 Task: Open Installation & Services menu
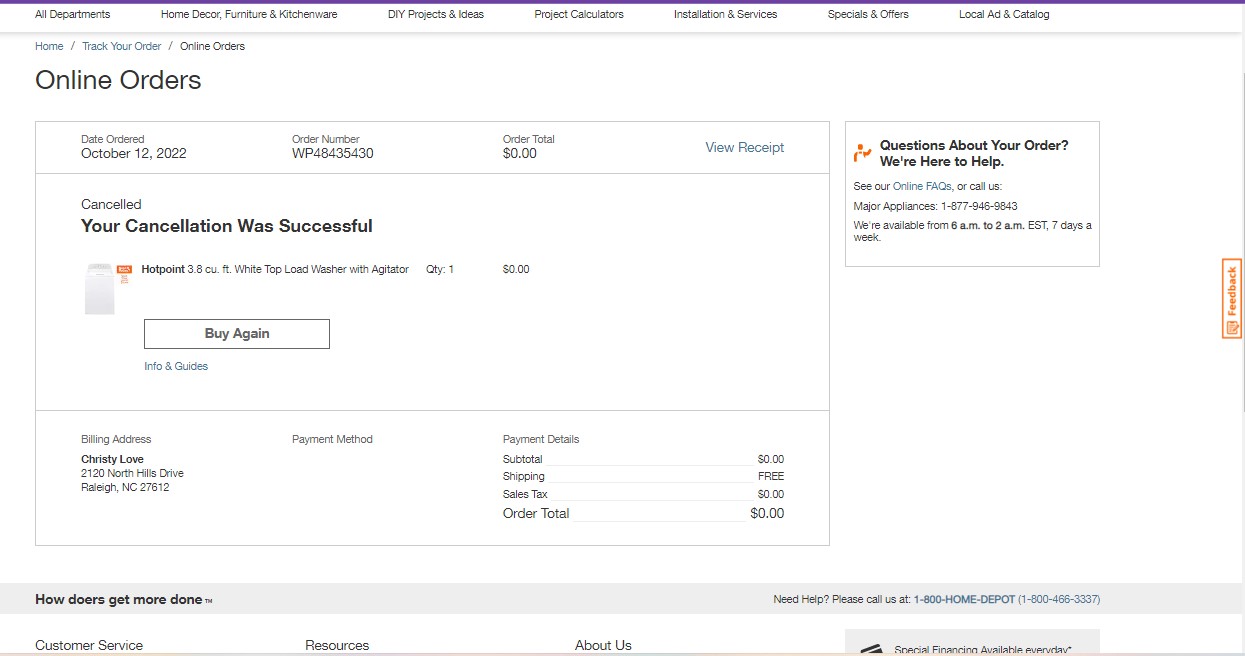725,14
